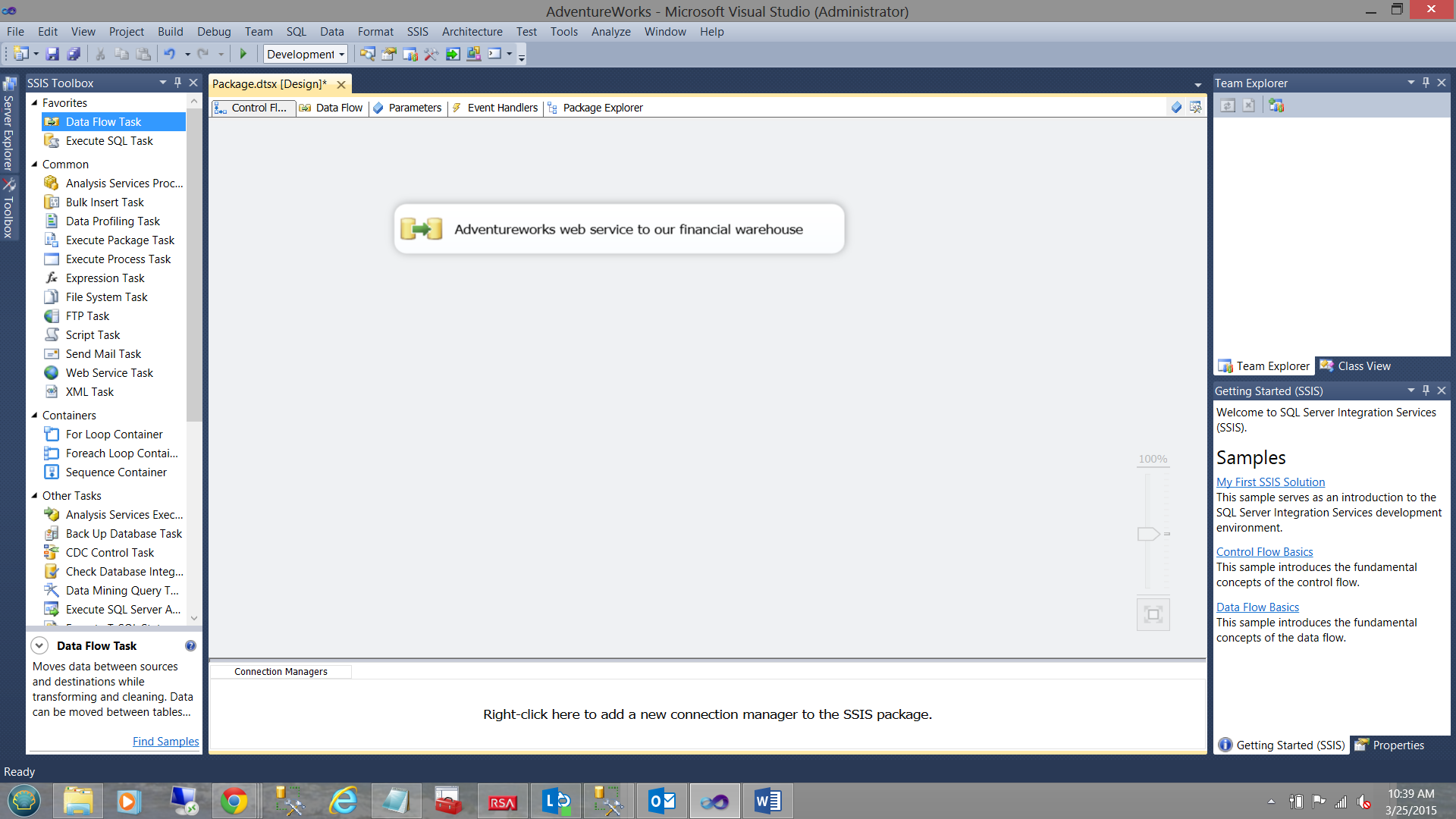Image resolution: width=1456 pixels, height=819 pixels.
Task: Click the help icon beside Data Flow Task description
Action: (x=190, y=646)
